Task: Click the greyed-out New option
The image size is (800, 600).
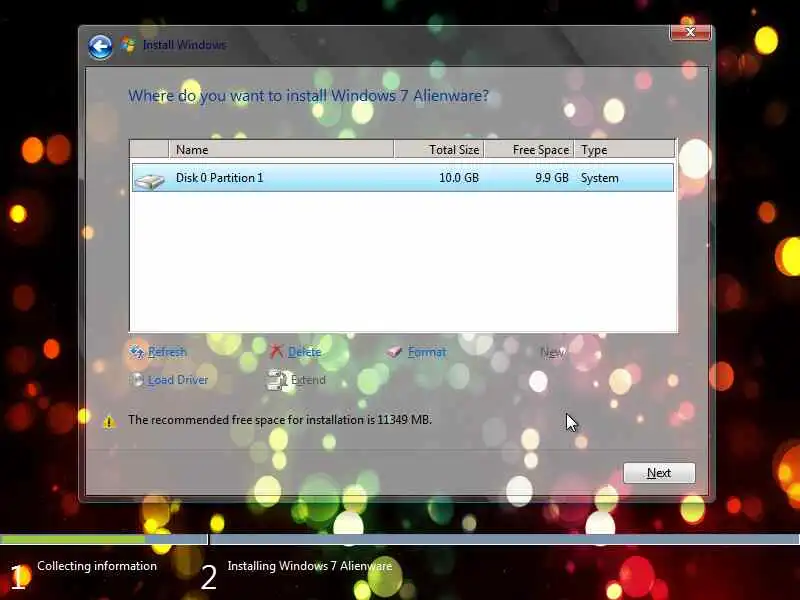Action: click(553, 352)
